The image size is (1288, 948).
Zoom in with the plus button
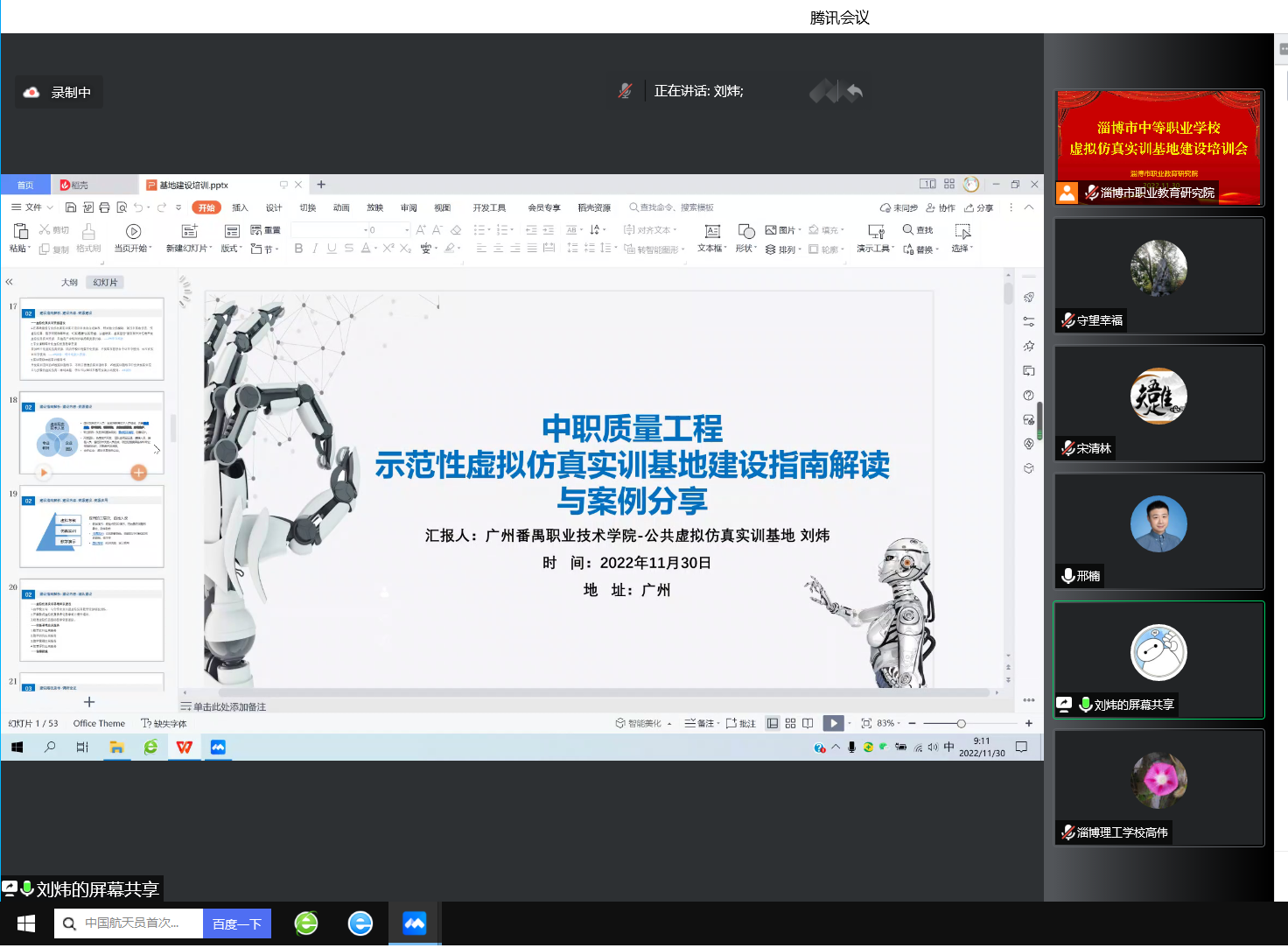[1029, 723]
